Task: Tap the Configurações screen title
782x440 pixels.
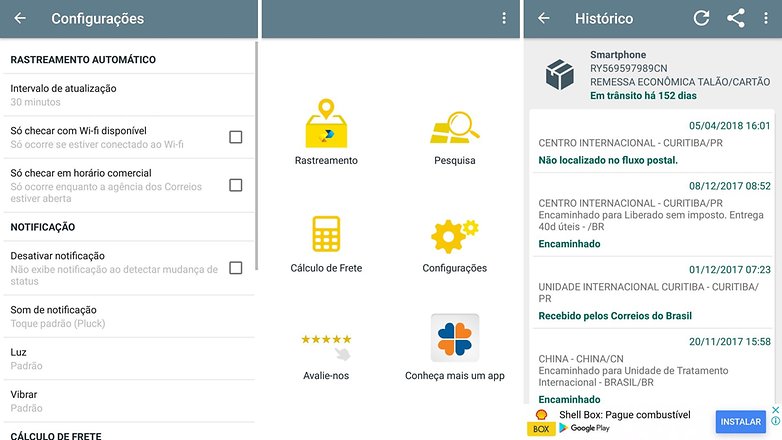Action: [x=98, y=19]
